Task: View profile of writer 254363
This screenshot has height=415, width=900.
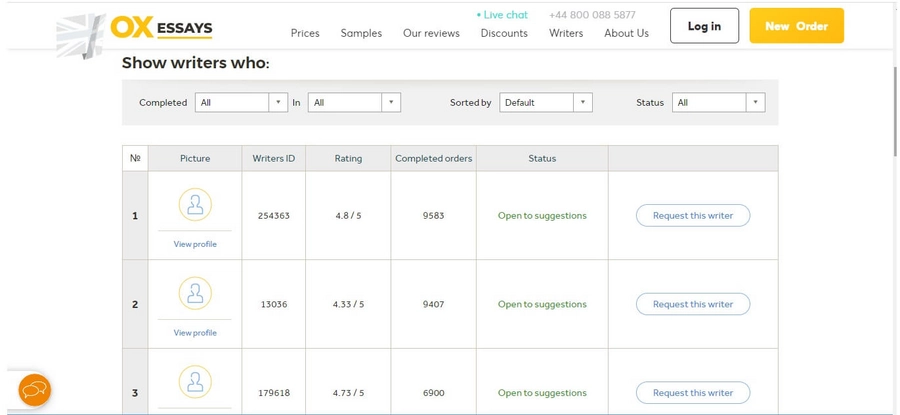Action: pos(195,244)
